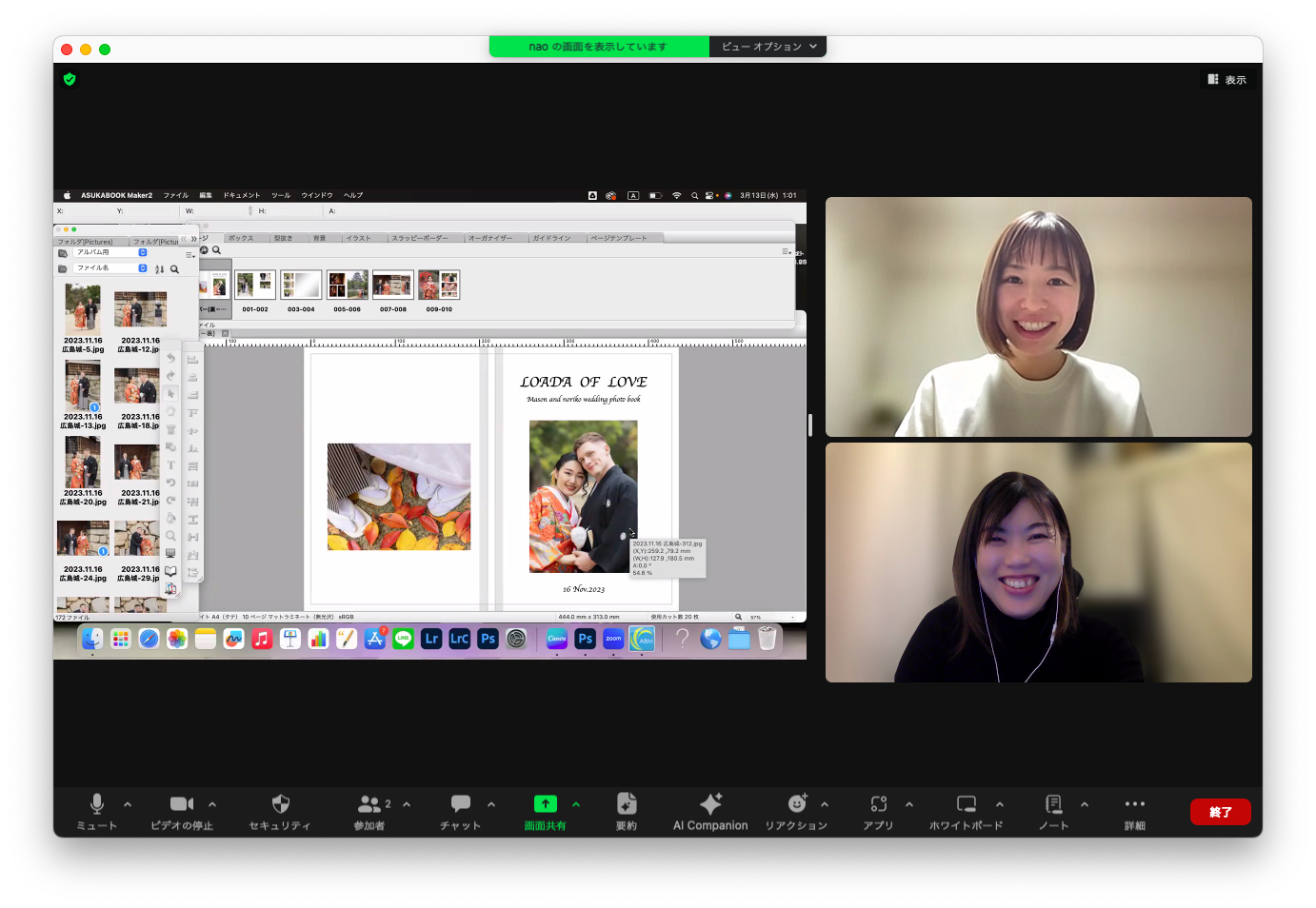Expand audio options arrow beside mute
1316x908 pixels.
pos(128,804)
